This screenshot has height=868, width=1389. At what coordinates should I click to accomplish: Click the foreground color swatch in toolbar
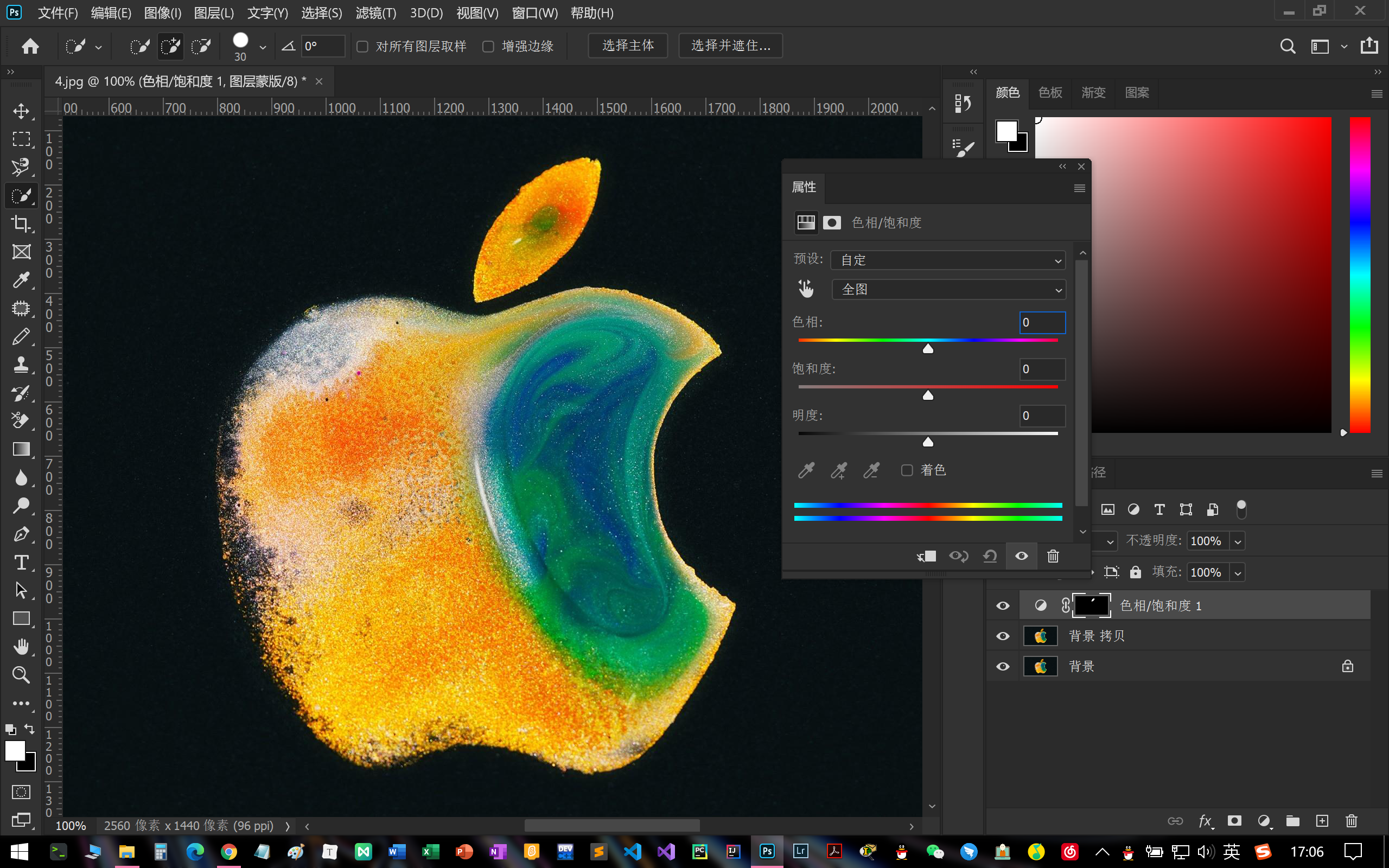pyautogui.click(x=15, y=751)
